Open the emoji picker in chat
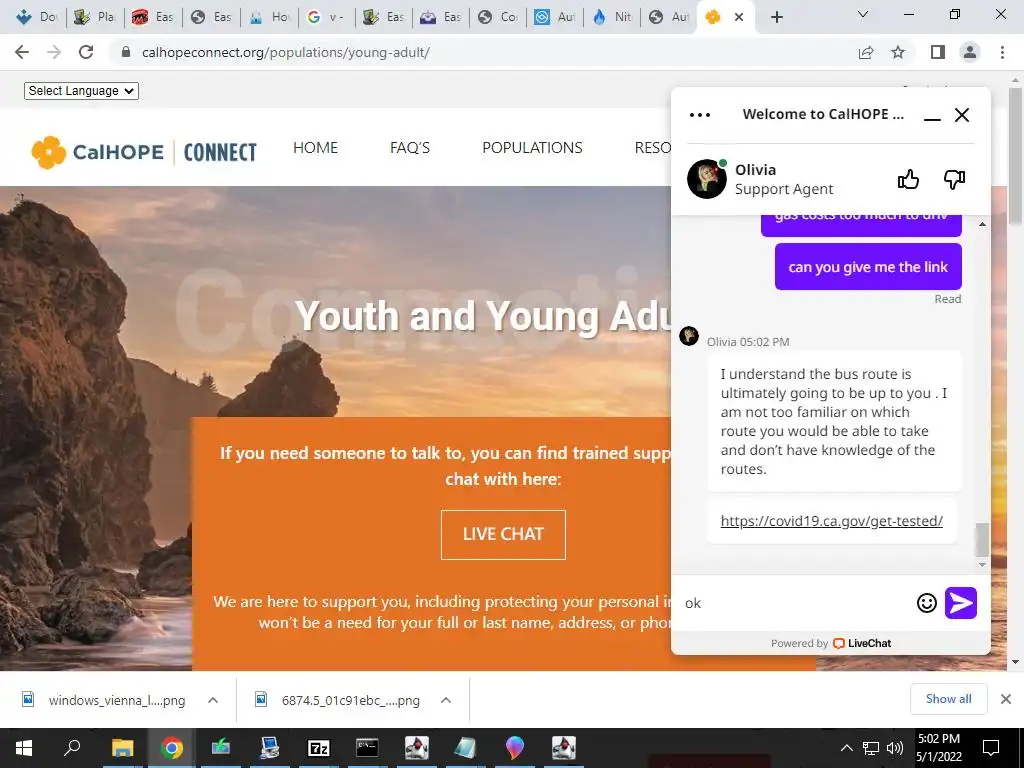 (x=926, y=602)
